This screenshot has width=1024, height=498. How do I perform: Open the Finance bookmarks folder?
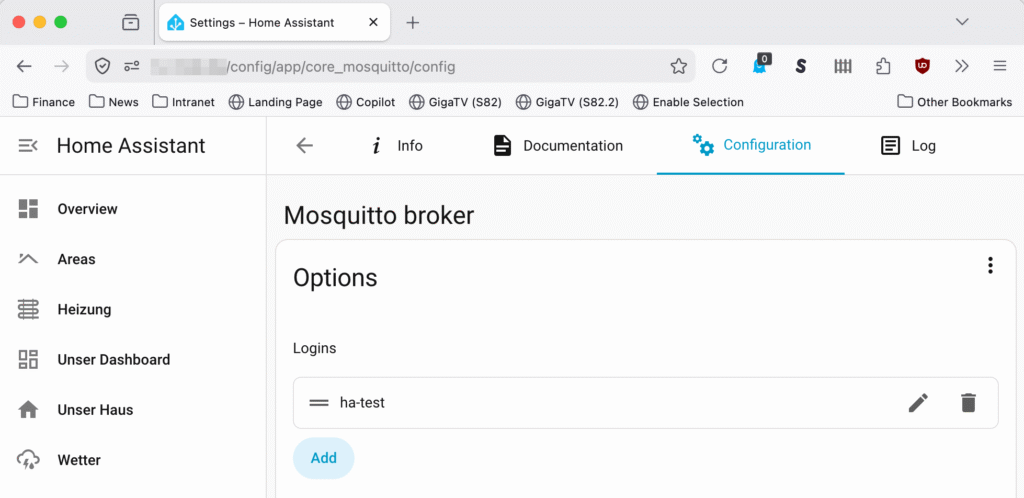pyautogui.click(x=44, y=102)
